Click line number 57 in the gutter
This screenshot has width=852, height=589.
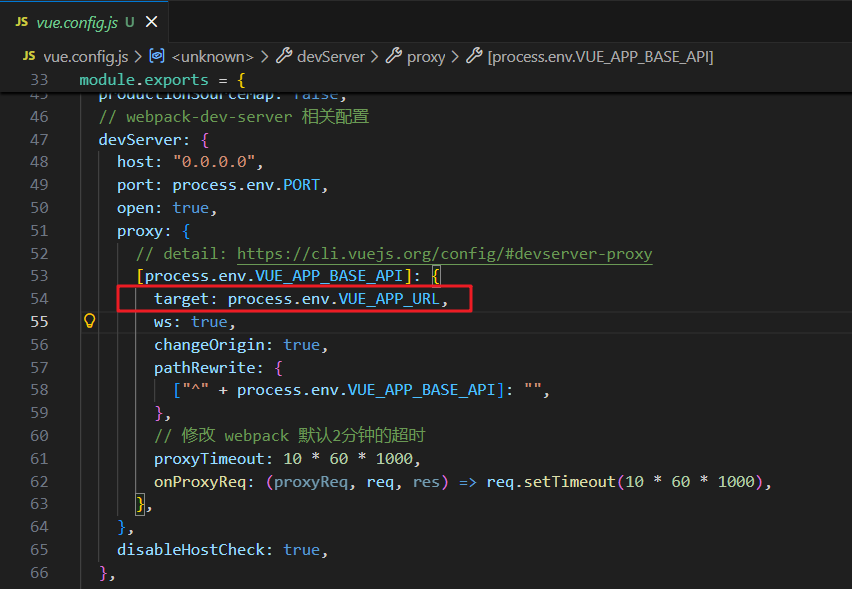click(39, 368)
